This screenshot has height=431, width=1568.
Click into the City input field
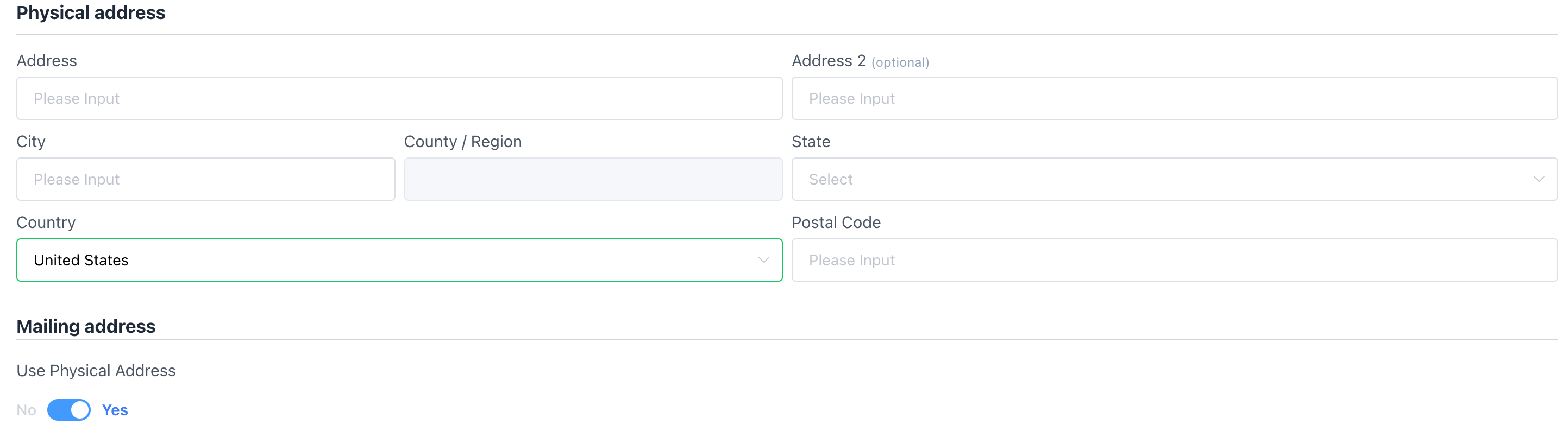pyautogui.click(x=205, y=179)
